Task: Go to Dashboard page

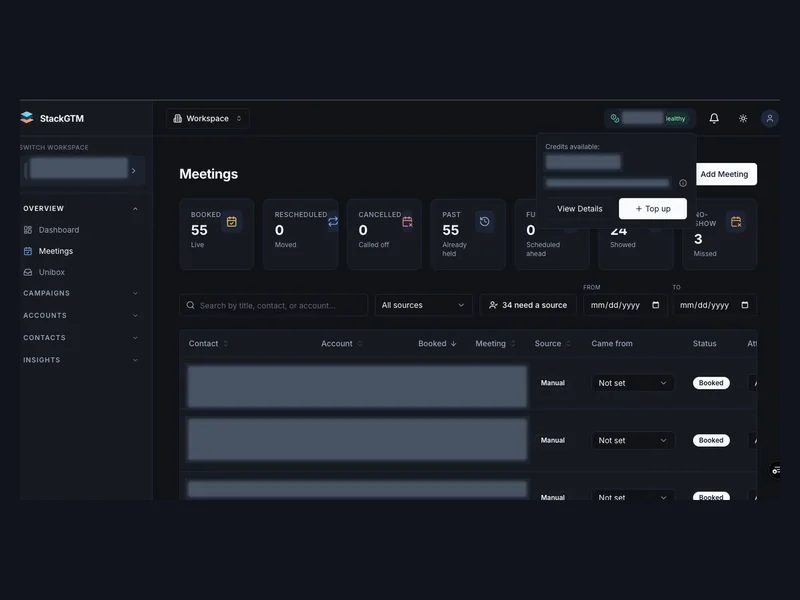Action: tap(59, 230)
